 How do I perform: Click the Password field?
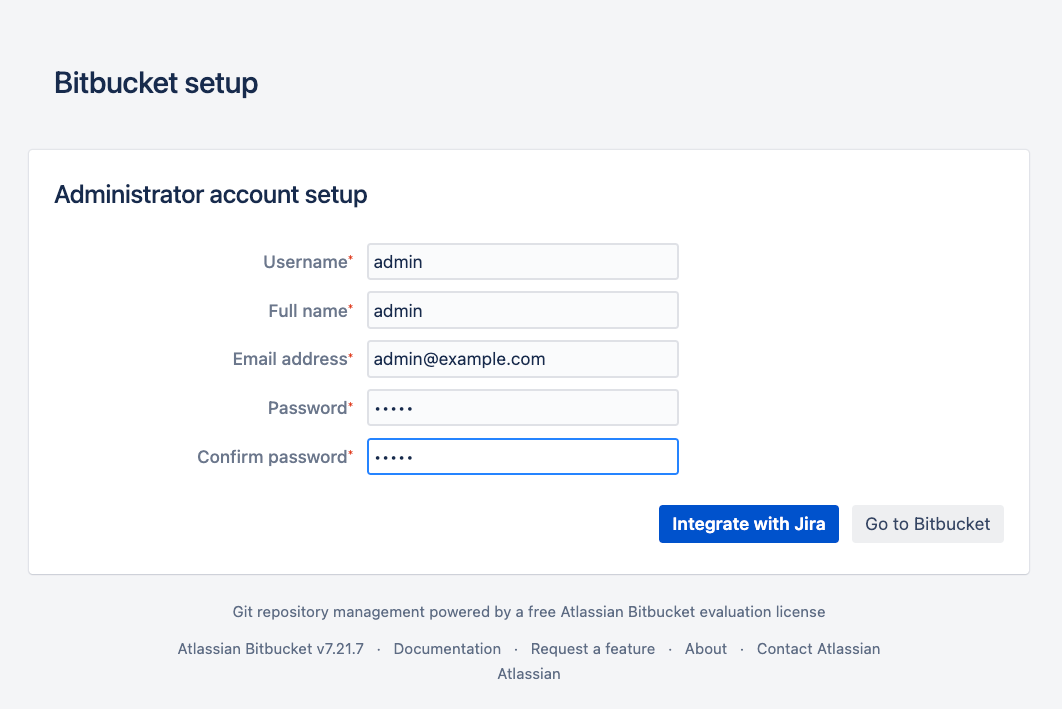tap(522, 408)
